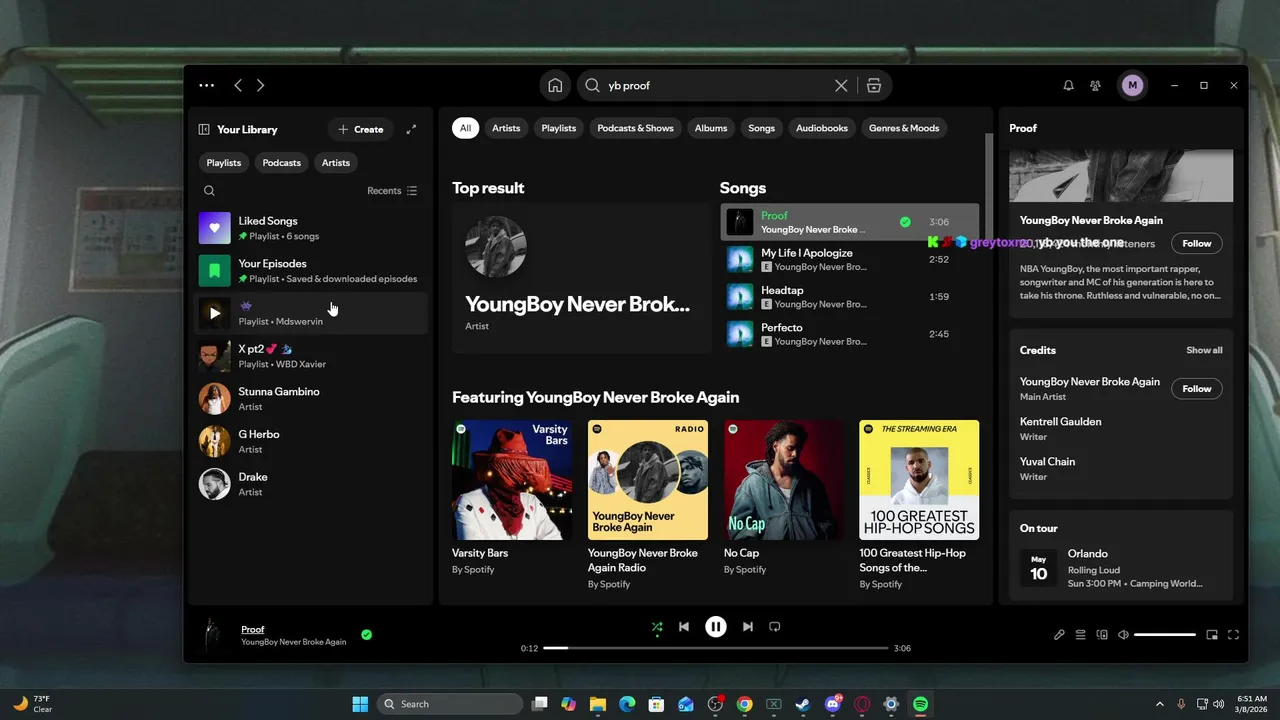This screenshot has height=720, width=1280.
Task: Open Connect to a device icon
Action: click(x=1102, y=635)
